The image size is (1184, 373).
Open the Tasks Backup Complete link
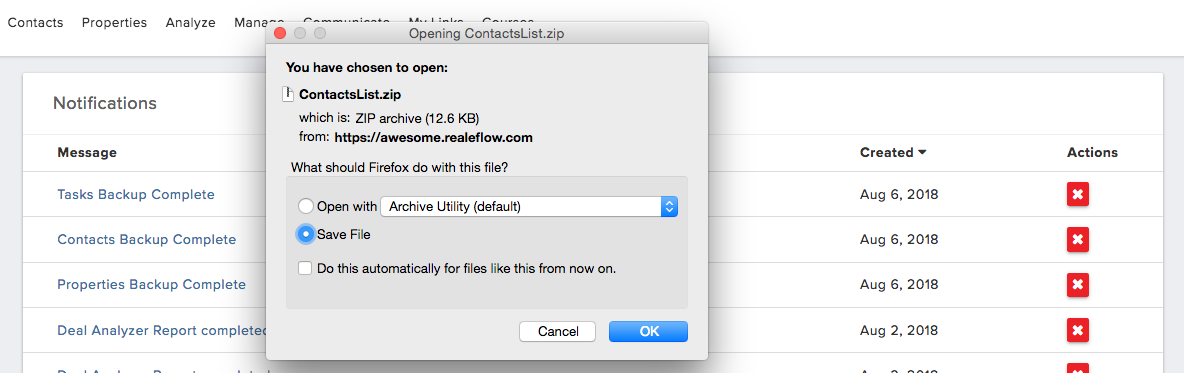136,194
